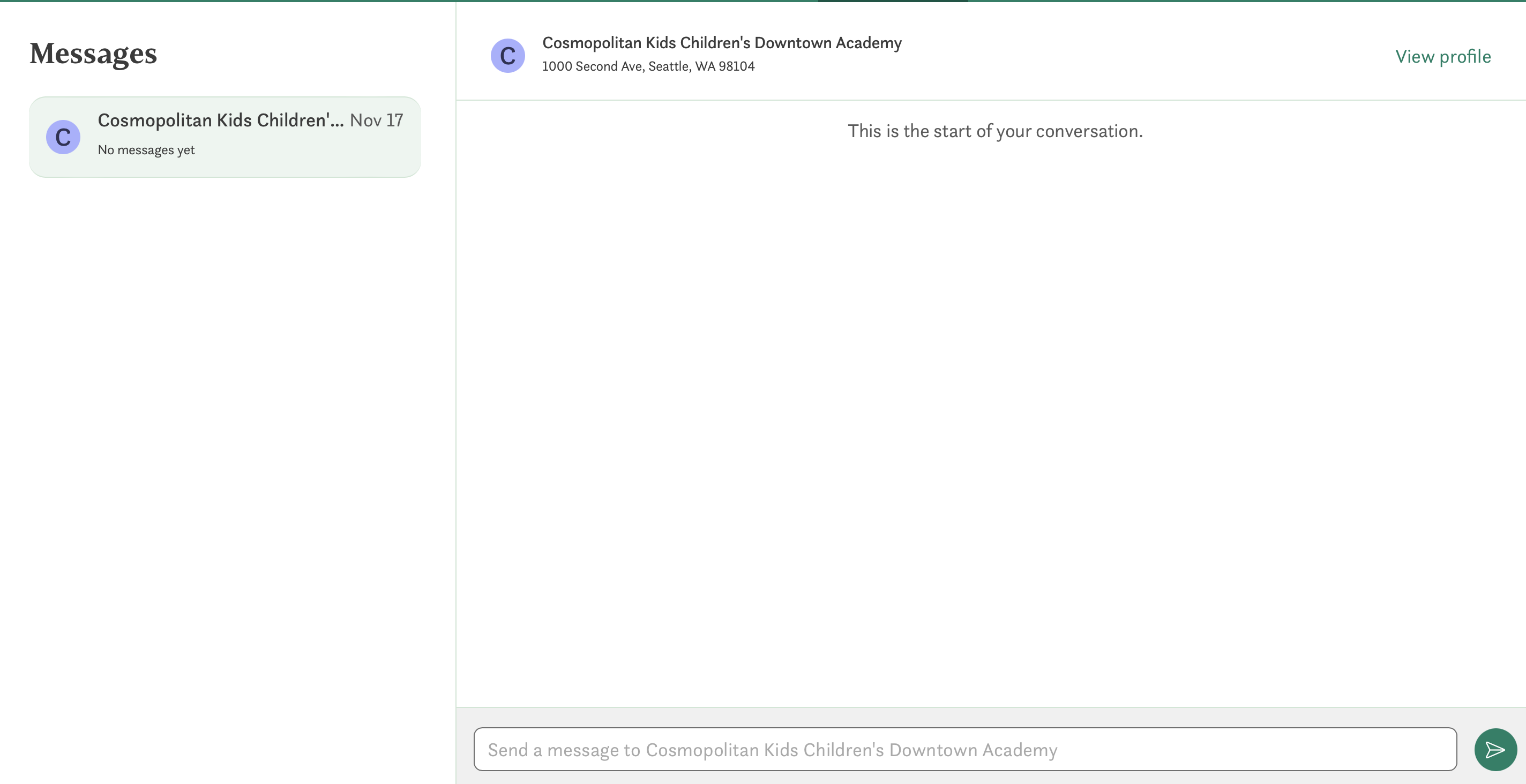
Task: Click the dark segment of top progress bar
Action: [893, 1]
